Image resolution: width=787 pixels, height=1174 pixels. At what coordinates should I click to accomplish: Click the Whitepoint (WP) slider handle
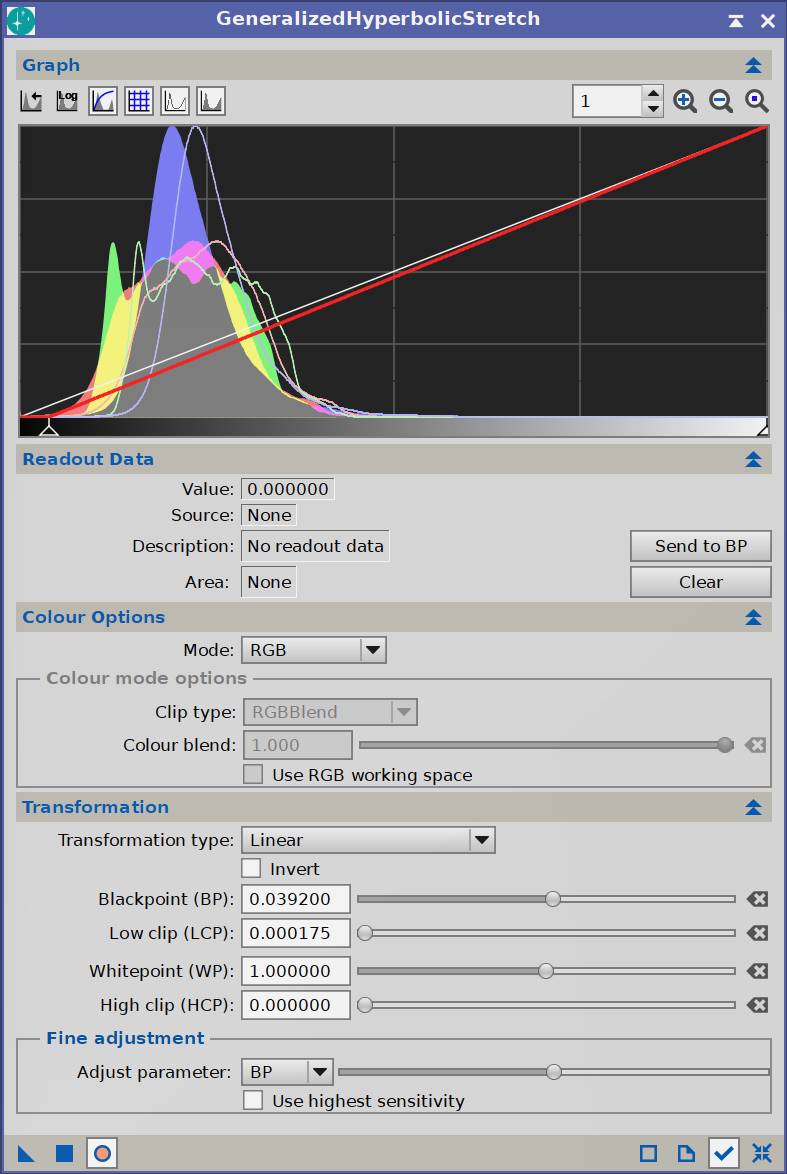click(546, 970)
